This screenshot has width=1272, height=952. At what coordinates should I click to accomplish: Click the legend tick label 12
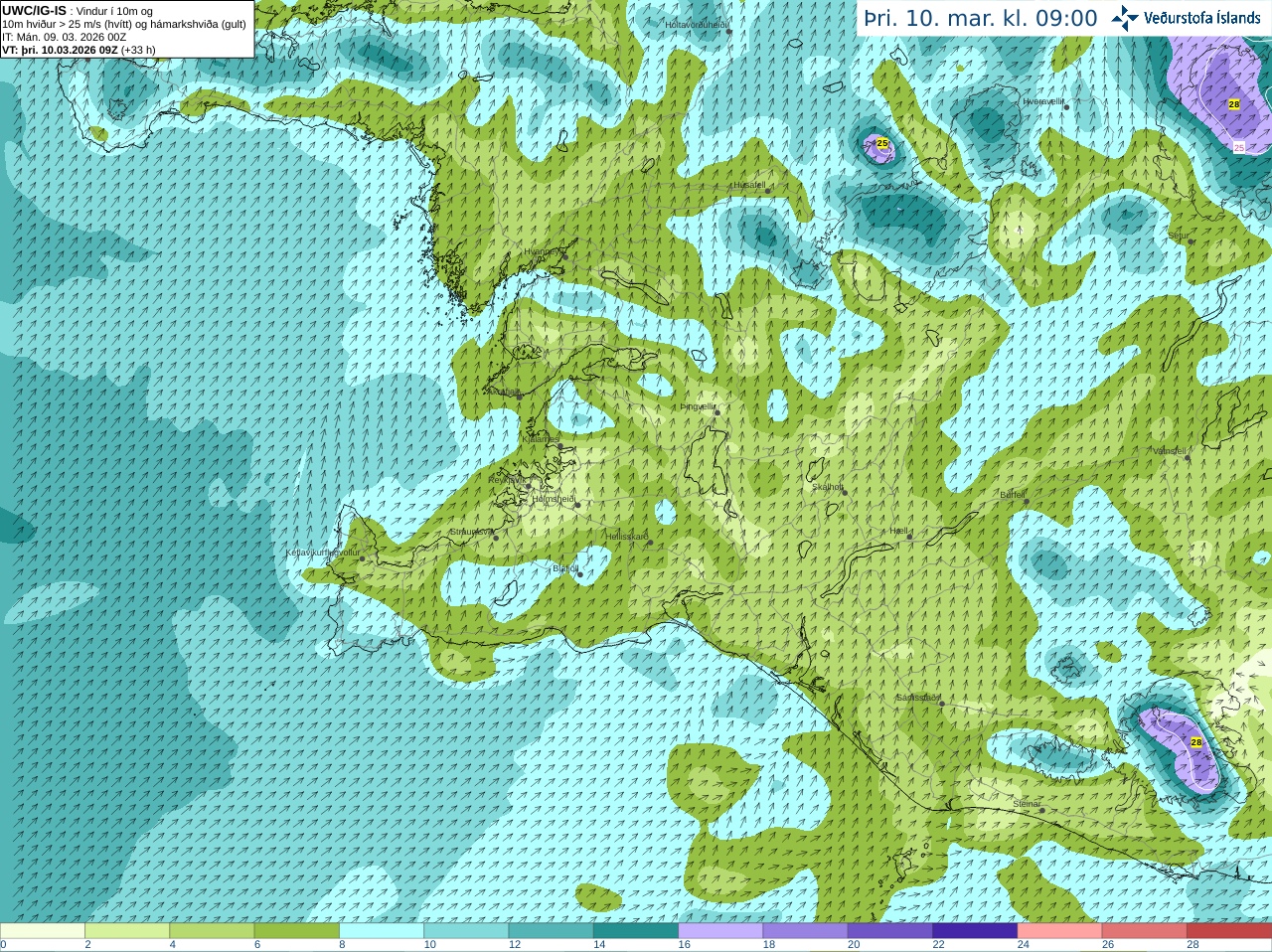coord(515,944)
